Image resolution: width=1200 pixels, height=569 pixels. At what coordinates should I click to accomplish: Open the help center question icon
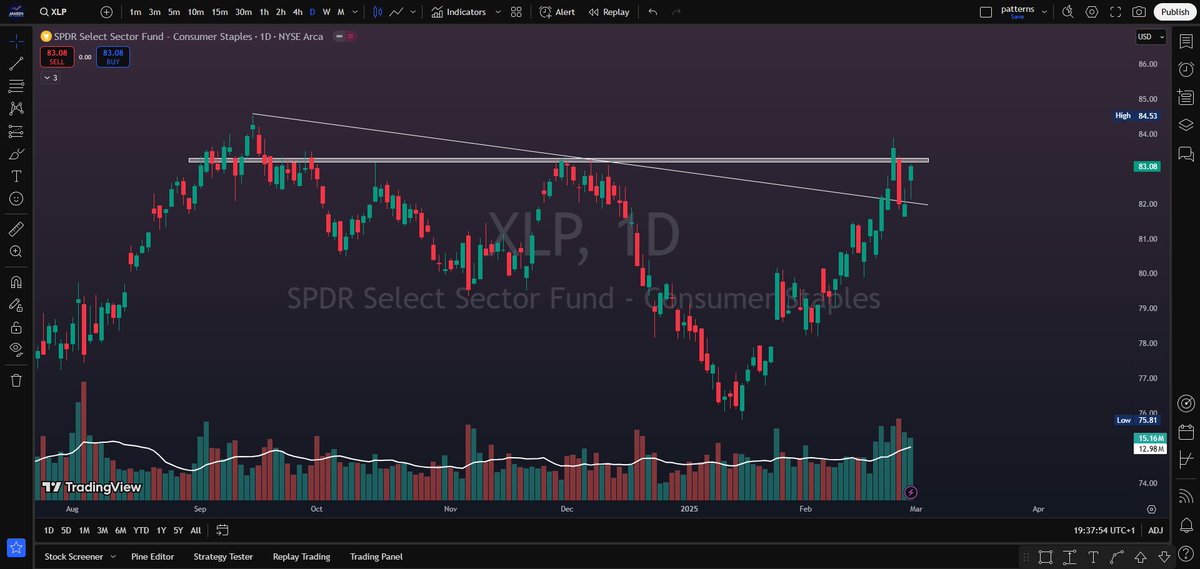click(x=1186, y=552)
